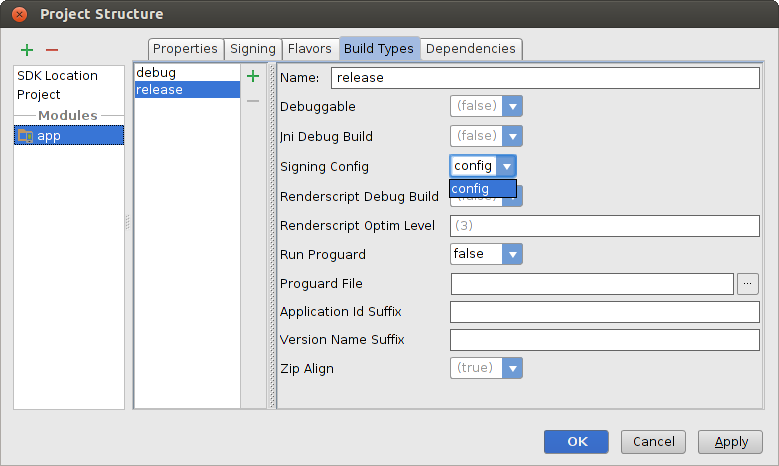
Task: Select the app module in sidebar
Action: coord(68,135)
